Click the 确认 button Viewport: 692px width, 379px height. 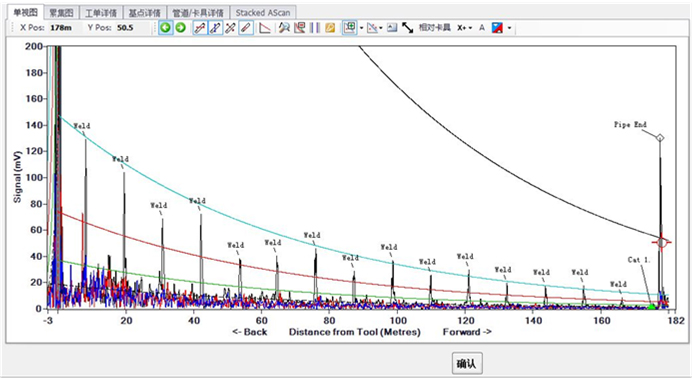click(467, 363)
